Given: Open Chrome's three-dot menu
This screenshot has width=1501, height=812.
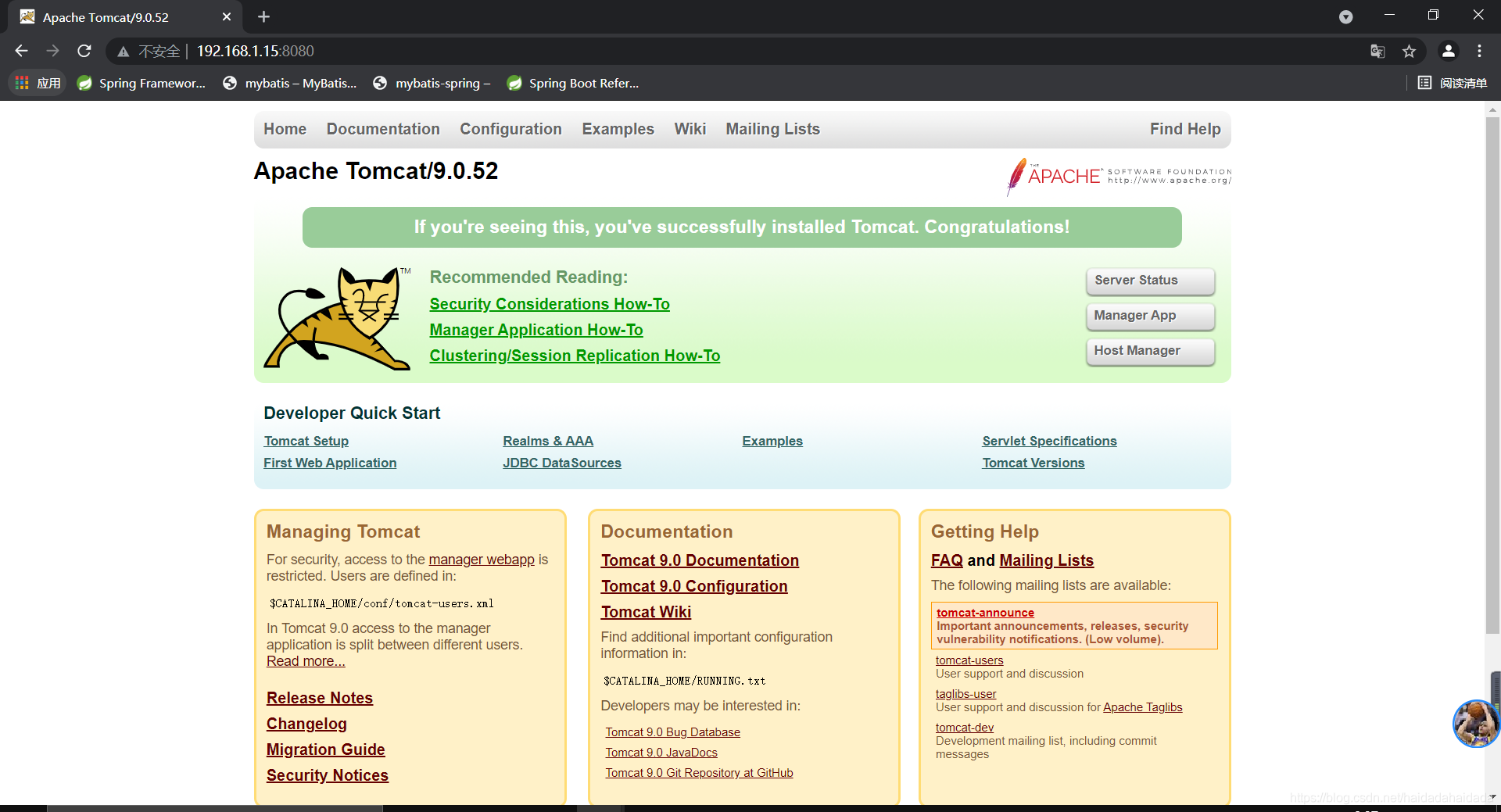Looking at the screenshot, I should tap(1480, 51).
